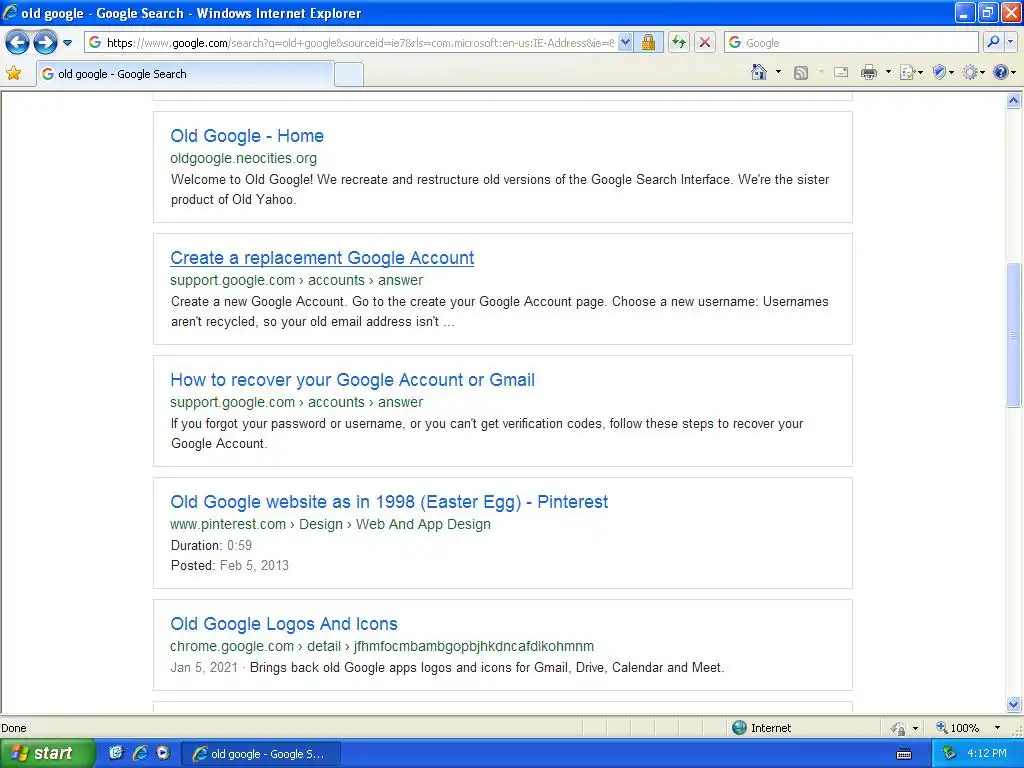Click 'Duration: 0:59' text
1024x768 pixels.
point(211,545)
